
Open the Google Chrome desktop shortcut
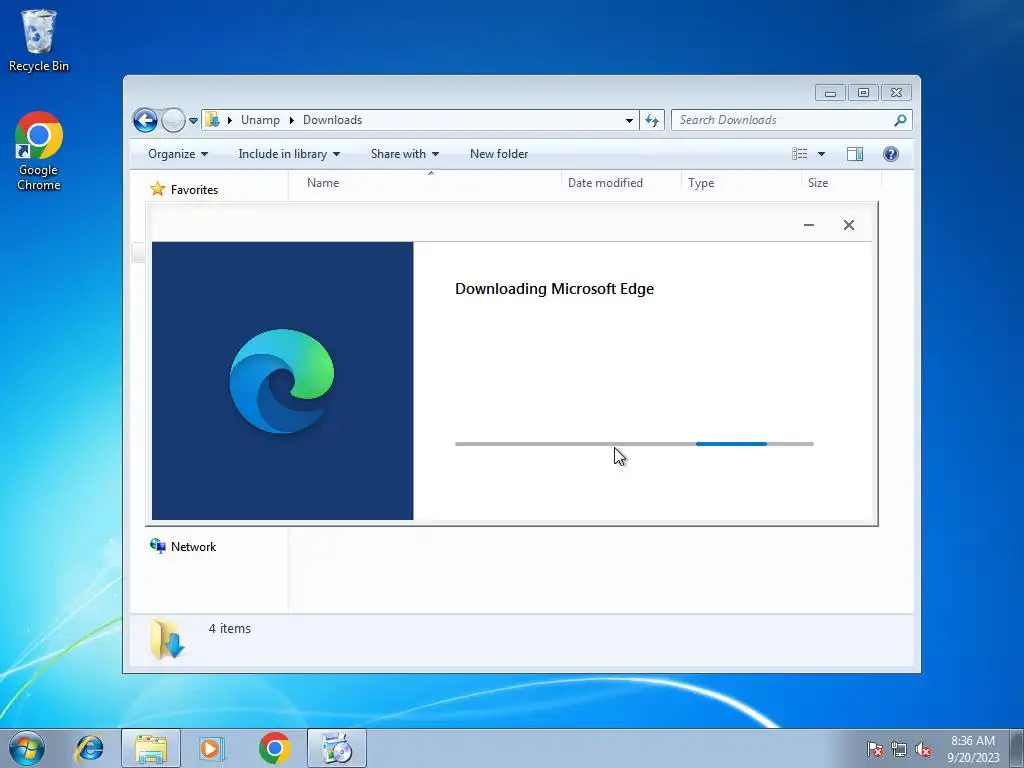pos(39,151)
